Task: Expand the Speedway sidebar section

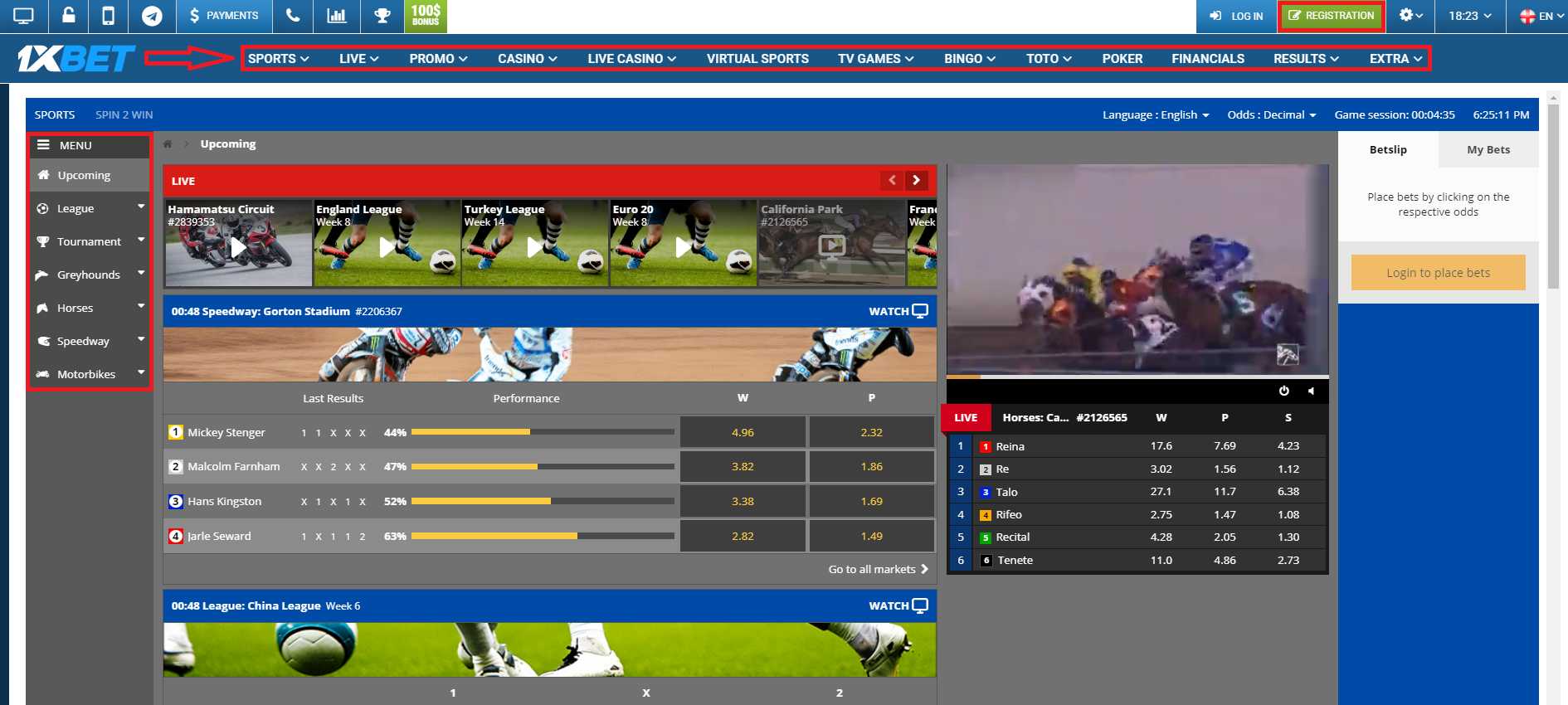Action: click(x=141, y=339)
